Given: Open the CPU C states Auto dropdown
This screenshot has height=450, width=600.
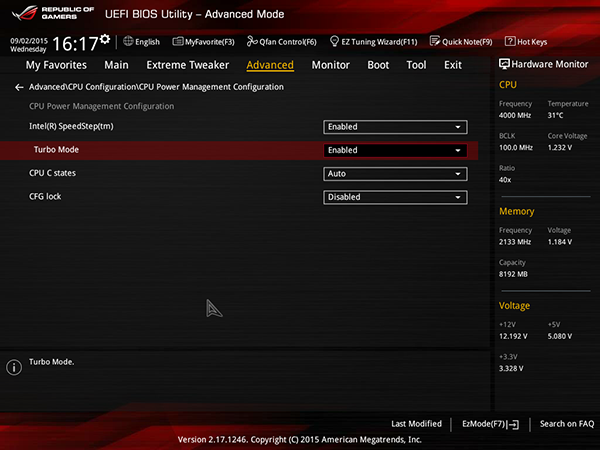Looking at the screenshot, I should click(395, 174).
